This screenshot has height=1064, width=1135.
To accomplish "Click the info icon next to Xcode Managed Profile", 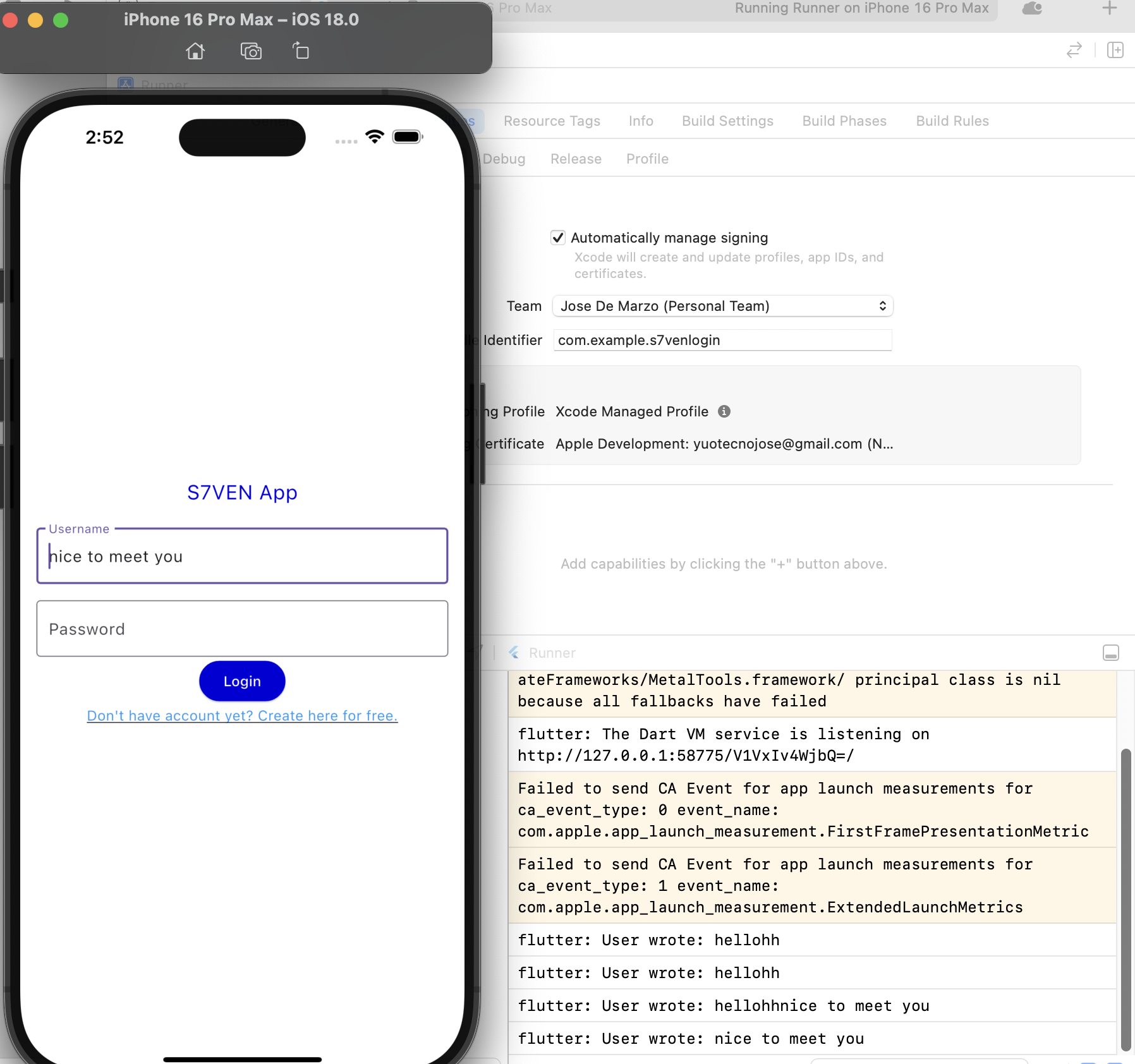I will 724,411.
